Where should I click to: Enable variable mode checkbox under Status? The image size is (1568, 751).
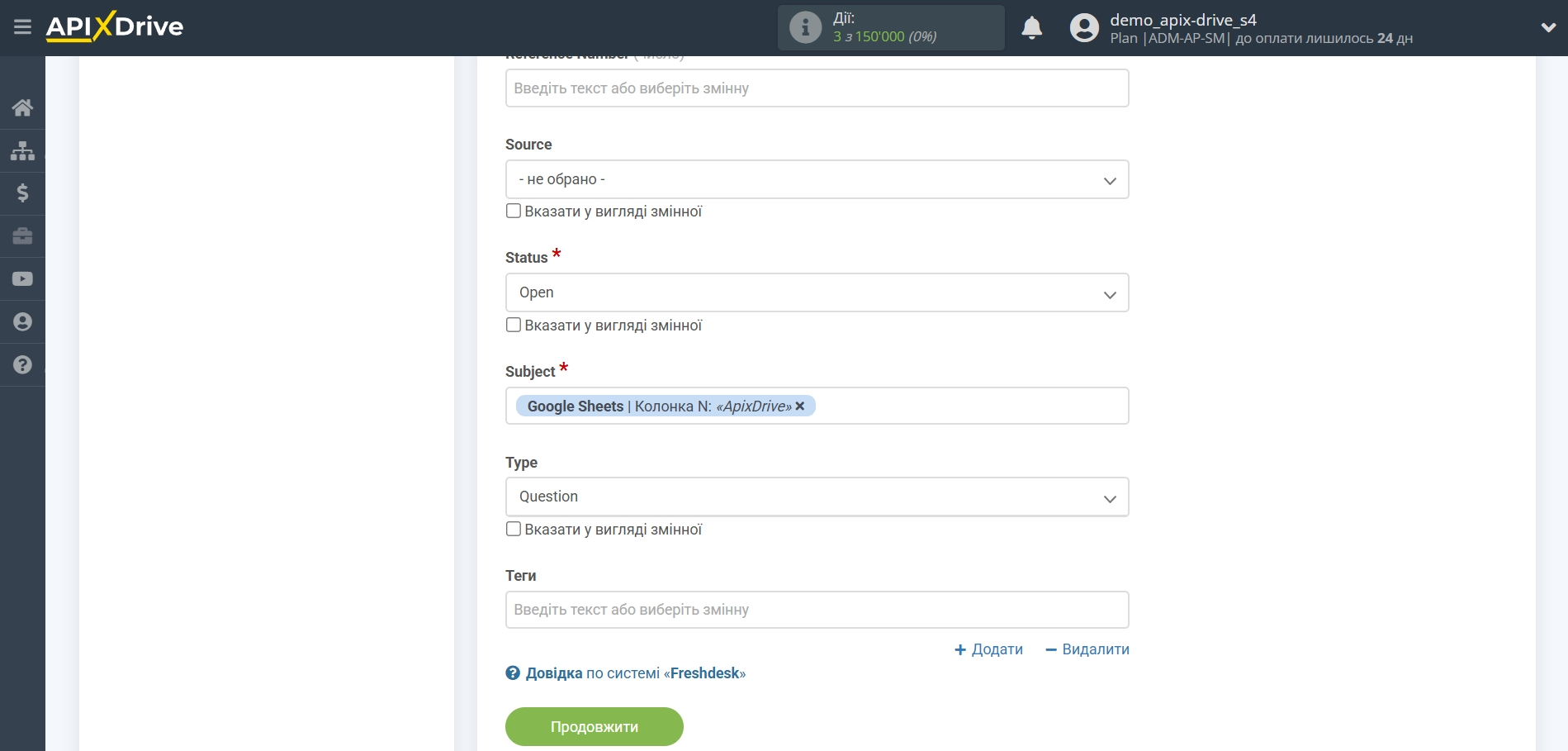click(514, 325)
